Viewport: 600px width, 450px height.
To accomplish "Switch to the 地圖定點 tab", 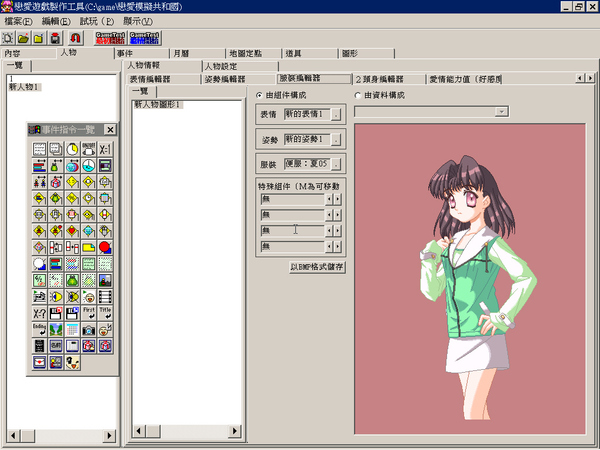I will tap(254, 54).
